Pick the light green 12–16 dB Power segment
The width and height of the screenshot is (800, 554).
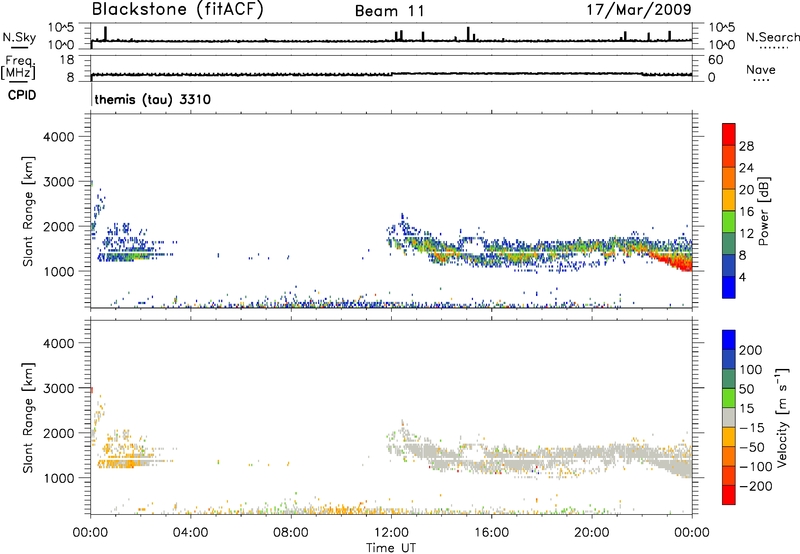point(729,222)
